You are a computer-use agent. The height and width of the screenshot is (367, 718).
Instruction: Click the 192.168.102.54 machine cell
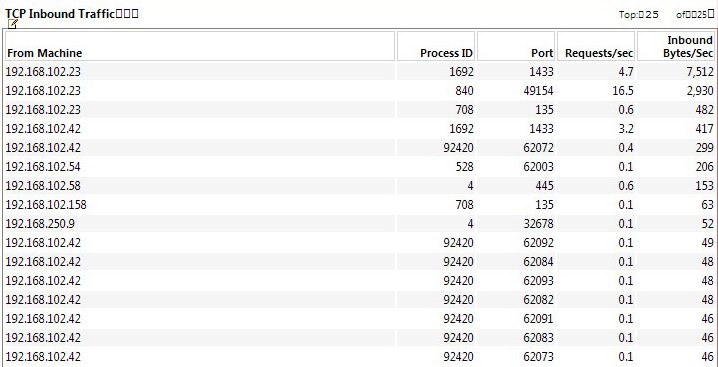pos(43,167)
